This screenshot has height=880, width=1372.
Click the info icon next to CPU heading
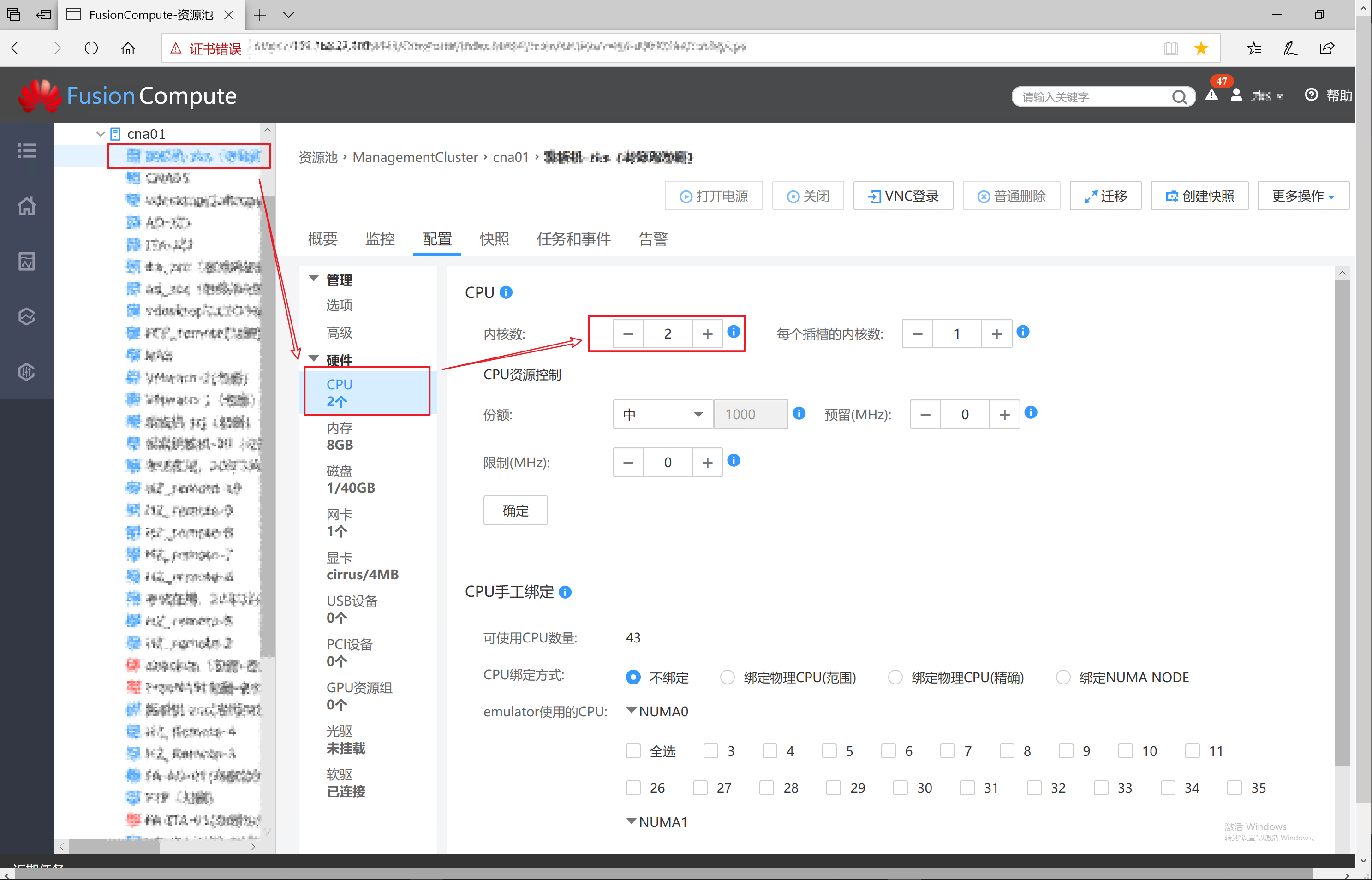click(506, 292)
